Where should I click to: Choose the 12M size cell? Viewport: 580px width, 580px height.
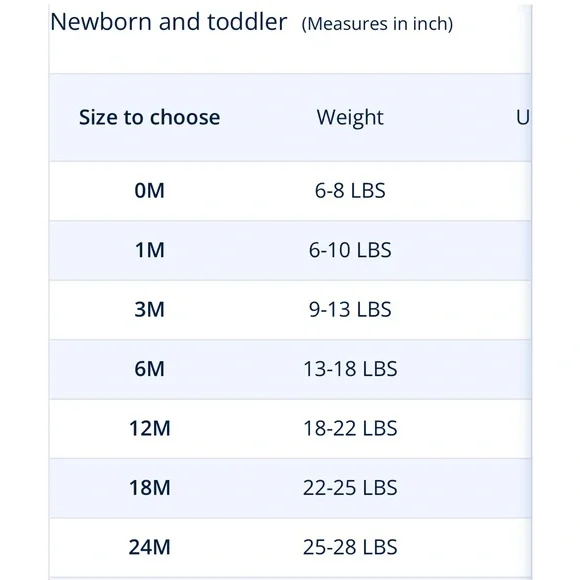pyautogui.click(x=149, y=428)
